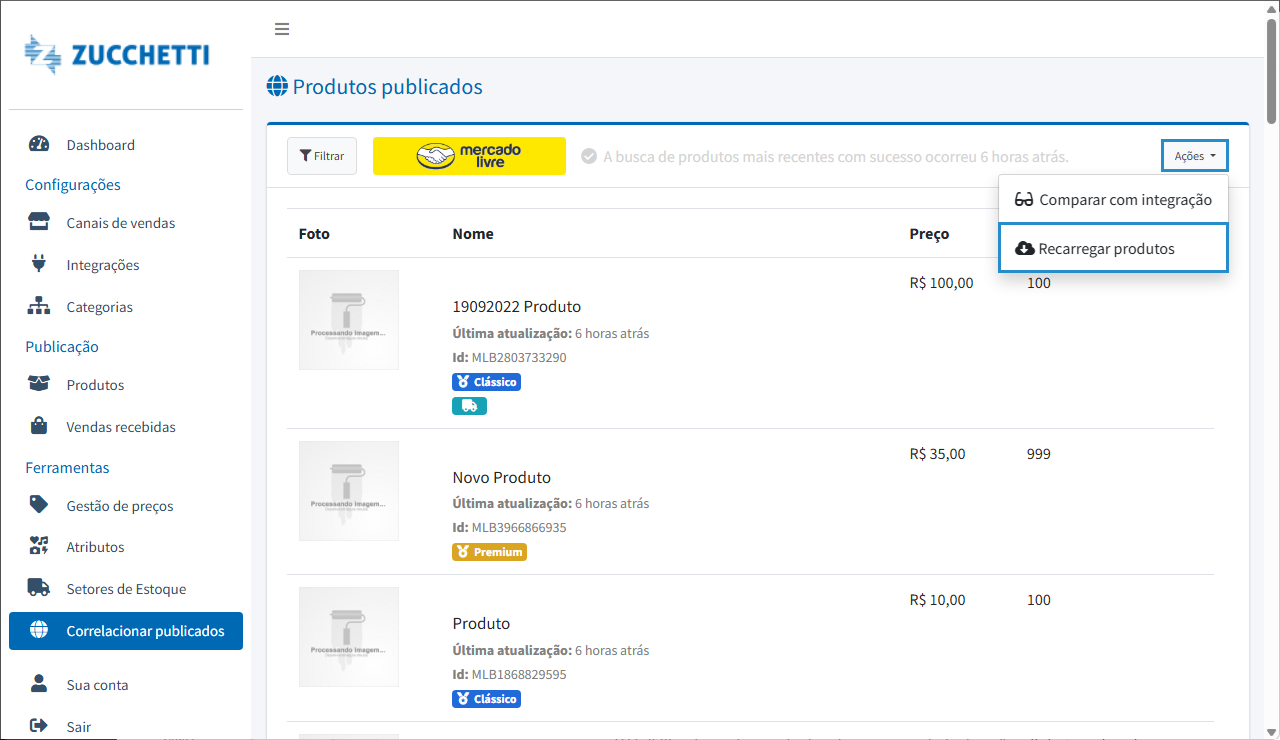
Task: Click the Dashboard gauge icon
Action: [39, 144]
